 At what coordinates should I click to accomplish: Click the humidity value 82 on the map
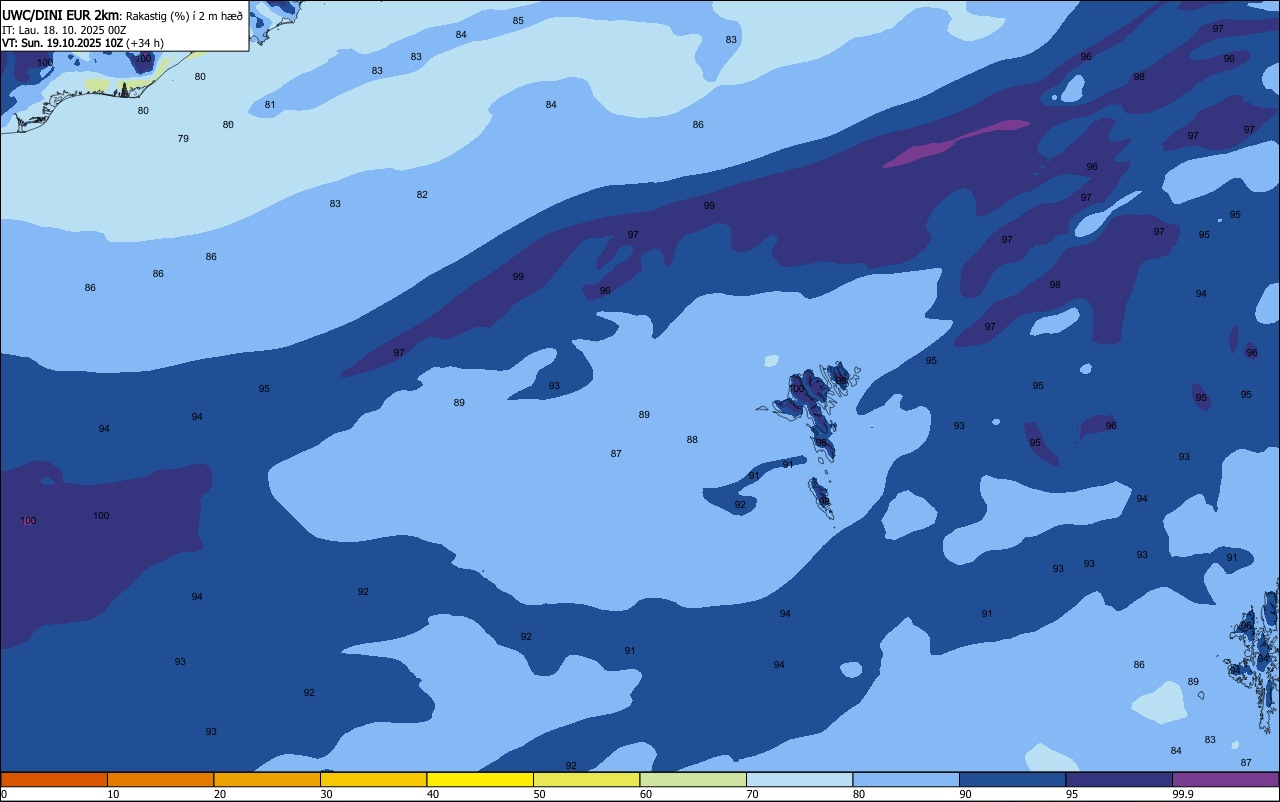pyautogui.click(x=422, y=195)
